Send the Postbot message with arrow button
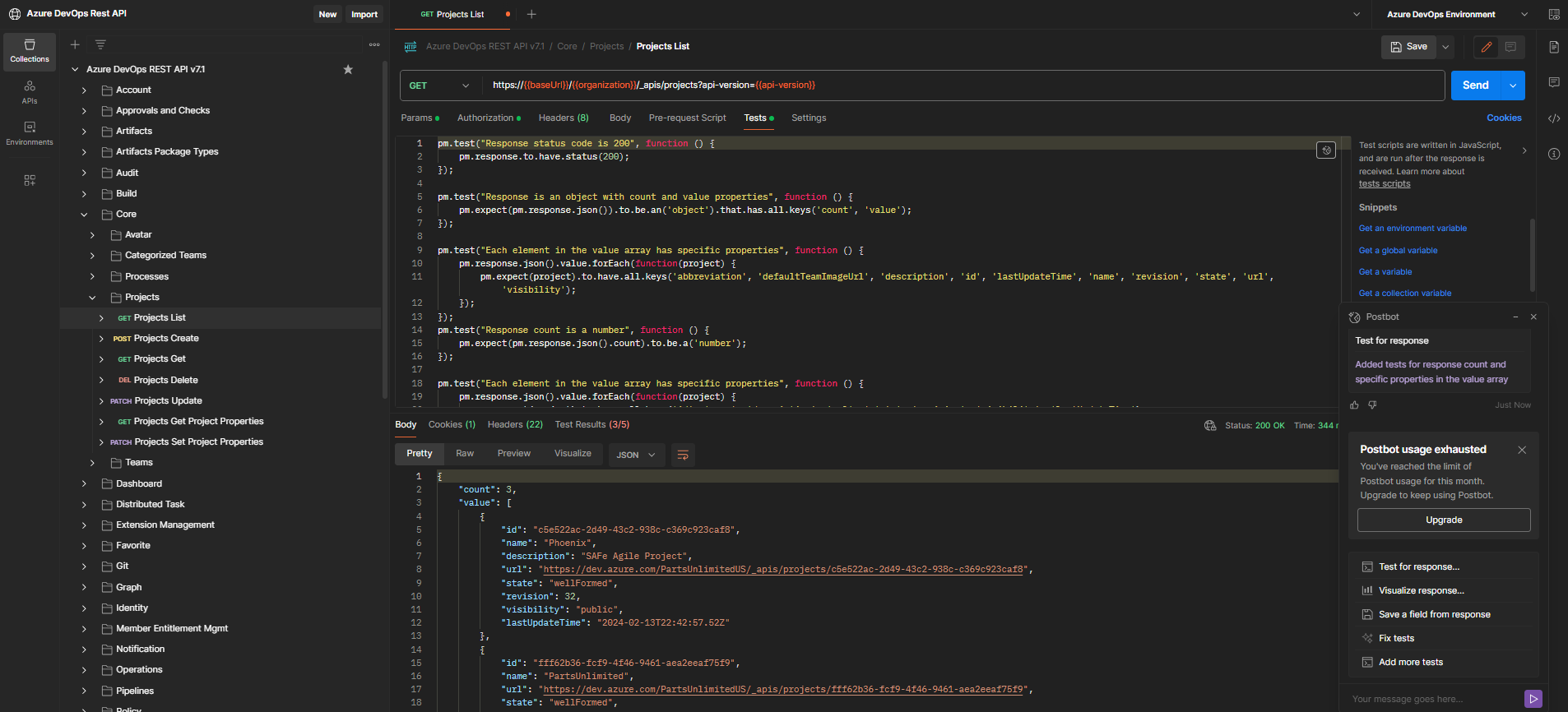The width and height of the screenshot is (1568, 712). [x=1533, y=699]
